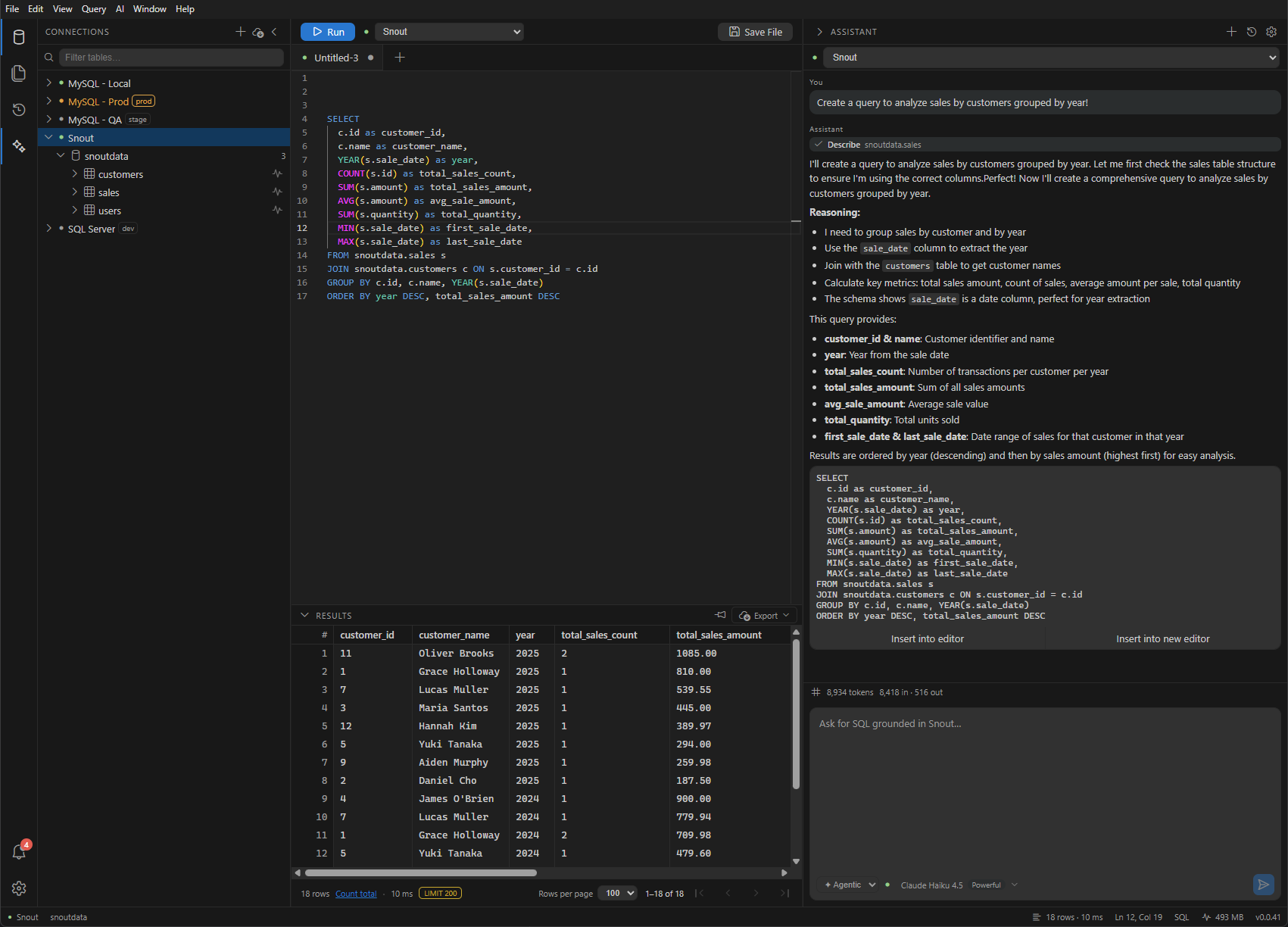Select the Untitled-3 editor tab
Viewport: 1288px width, 927px height.
[337, 58]
